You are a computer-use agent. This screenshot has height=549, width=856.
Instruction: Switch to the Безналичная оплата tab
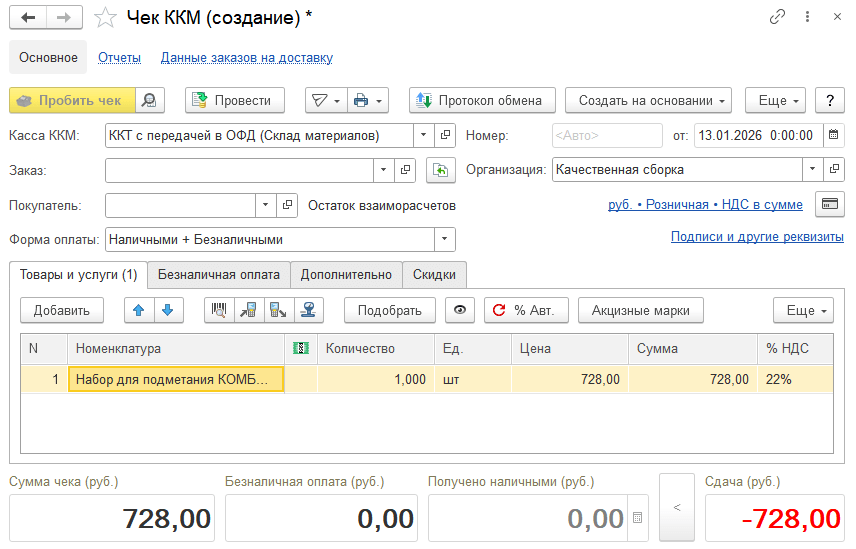[219, 274]
